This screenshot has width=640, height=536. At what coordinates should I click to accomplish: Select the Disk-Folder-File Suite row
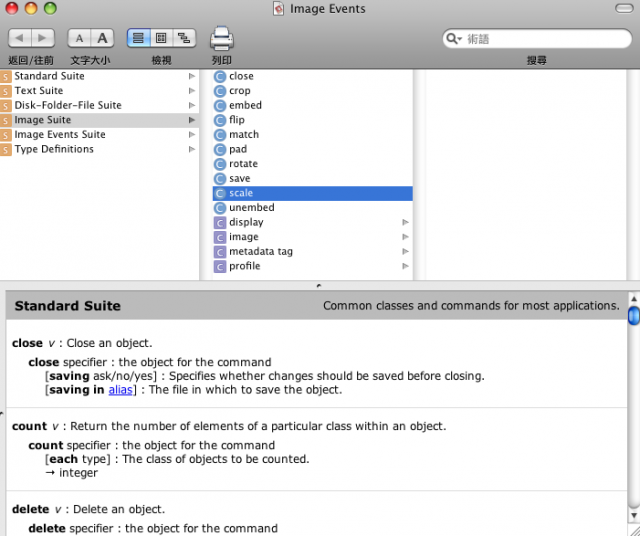click(99, 105)
